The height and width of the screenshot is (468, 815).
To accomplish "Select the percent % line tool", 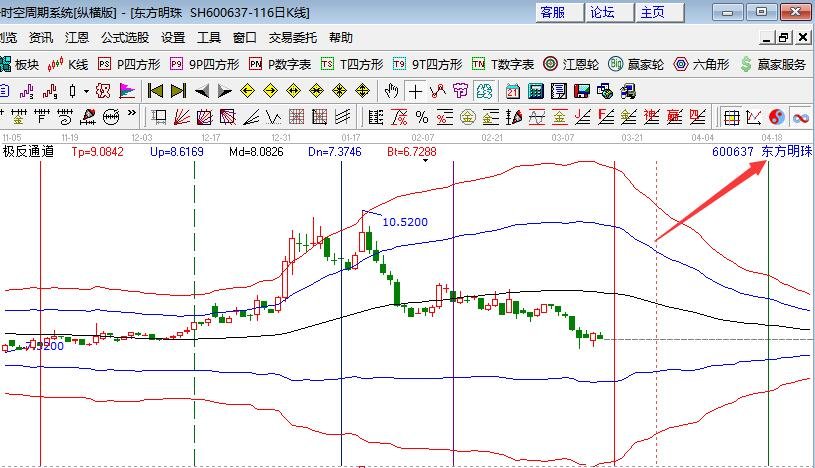I will tap(422, 118).
